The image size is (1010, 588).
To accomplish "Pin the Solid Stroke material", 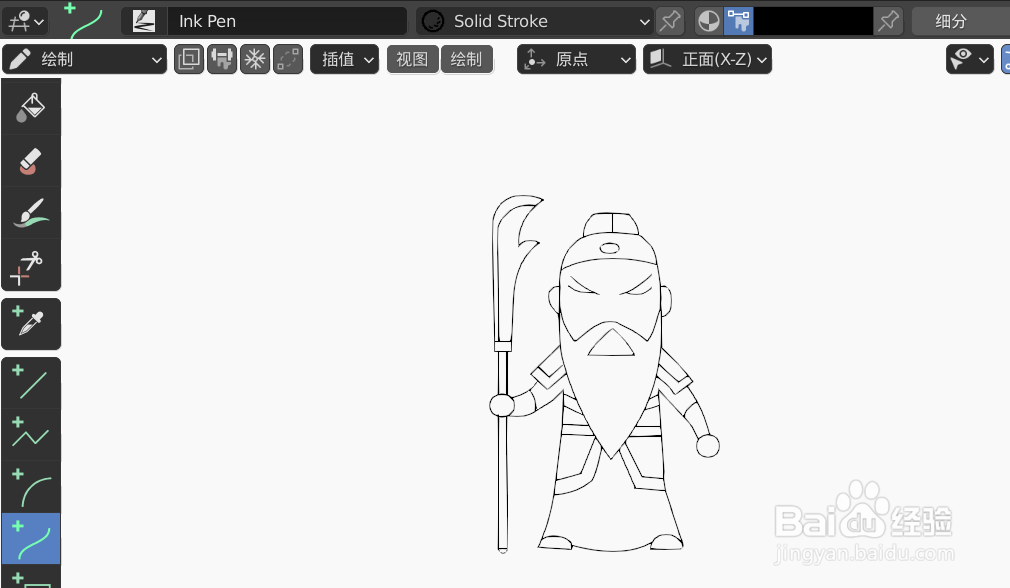I will [x=670, y=21].
